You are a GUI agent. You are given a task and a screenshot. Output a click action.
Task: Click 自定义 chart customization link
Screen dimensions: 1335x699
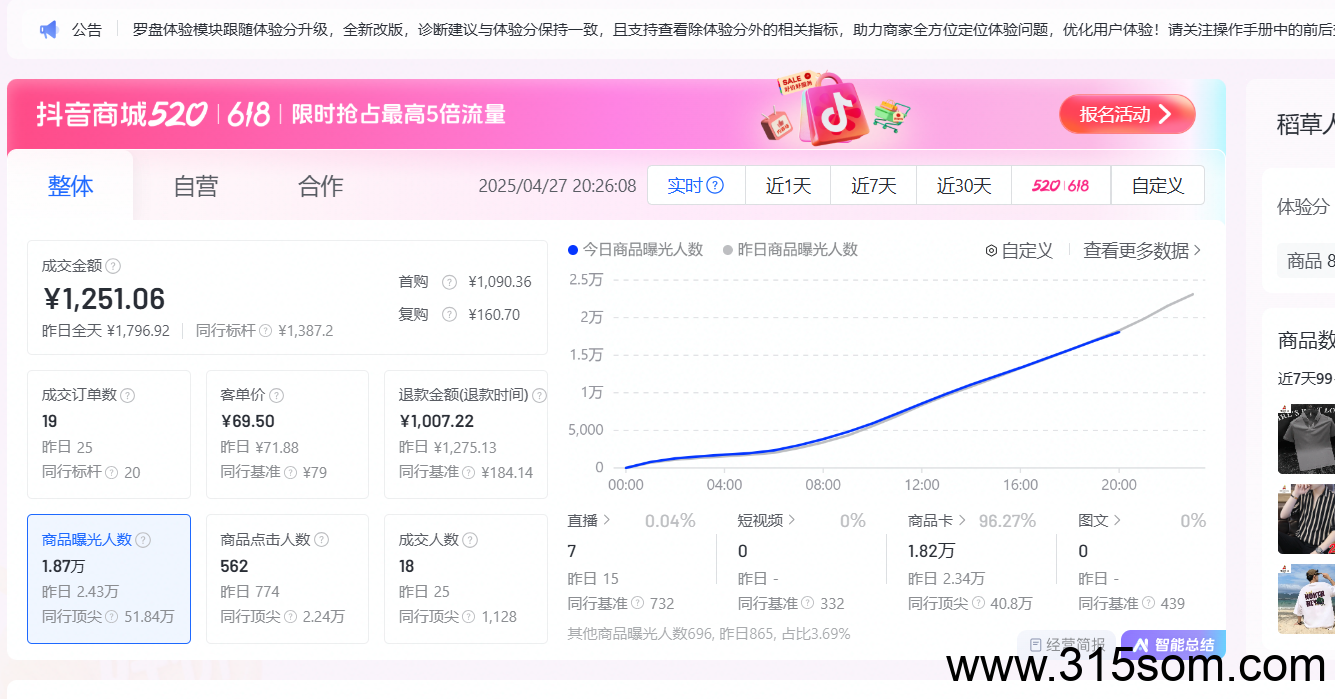click(1019, 251)
